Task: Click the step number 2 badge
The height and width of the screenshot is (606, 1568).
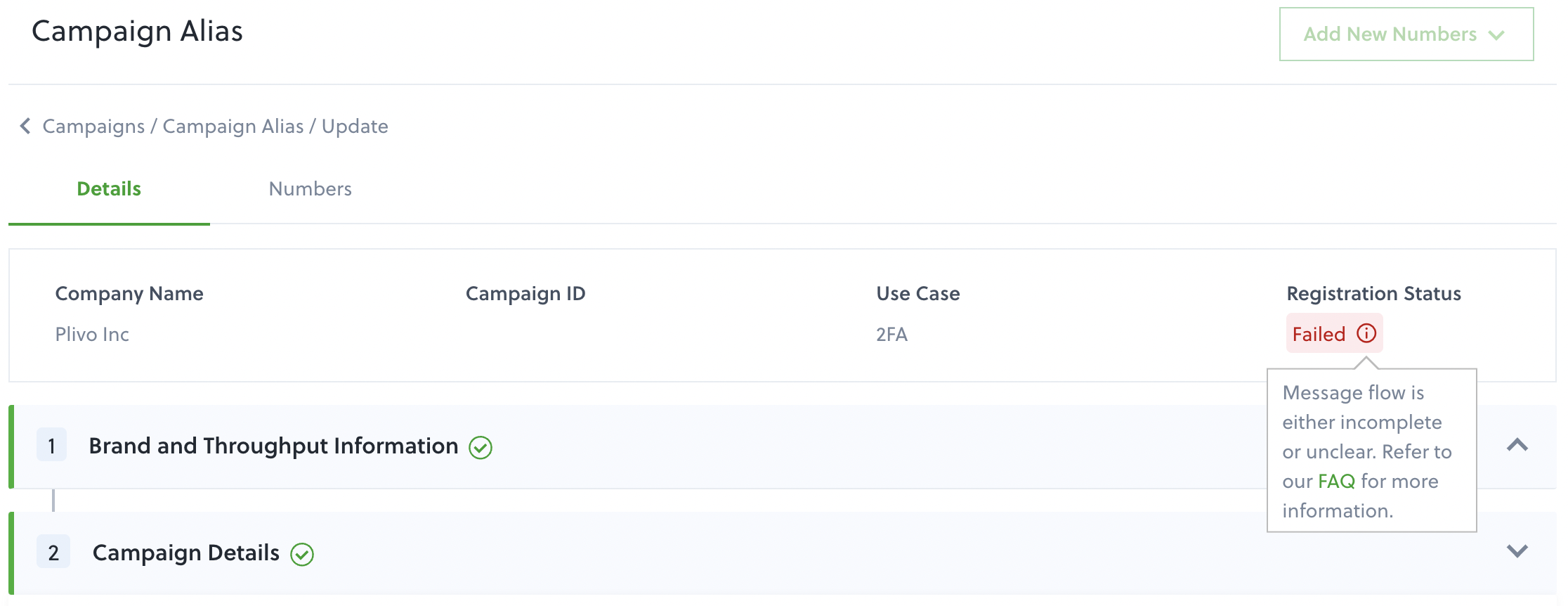Action: click(x=53, y=552)
